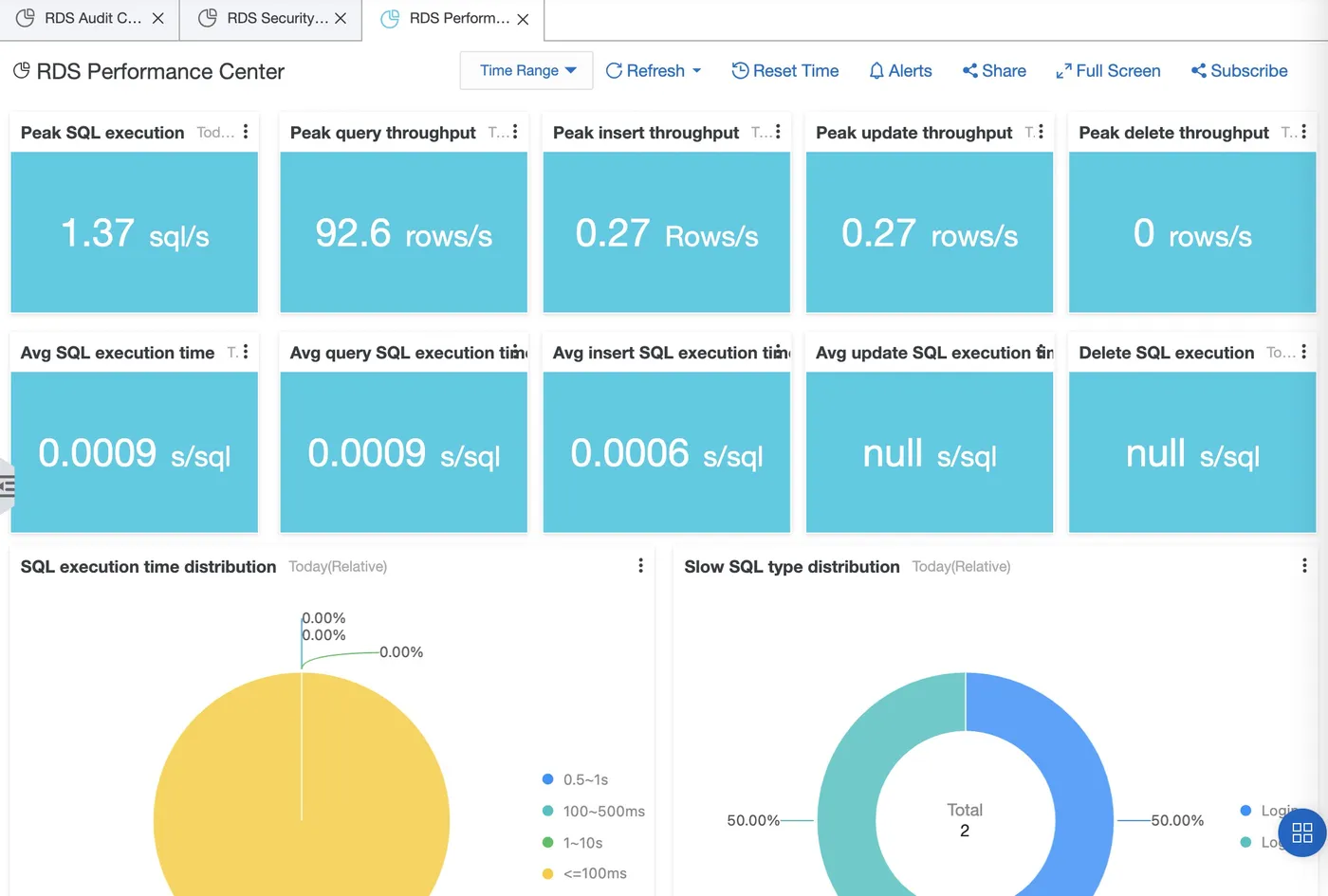The height and width of the screenshot is (896, 1328).
Task: Click the 0.0006 s/sql value tile
Action: pos(667,452)
